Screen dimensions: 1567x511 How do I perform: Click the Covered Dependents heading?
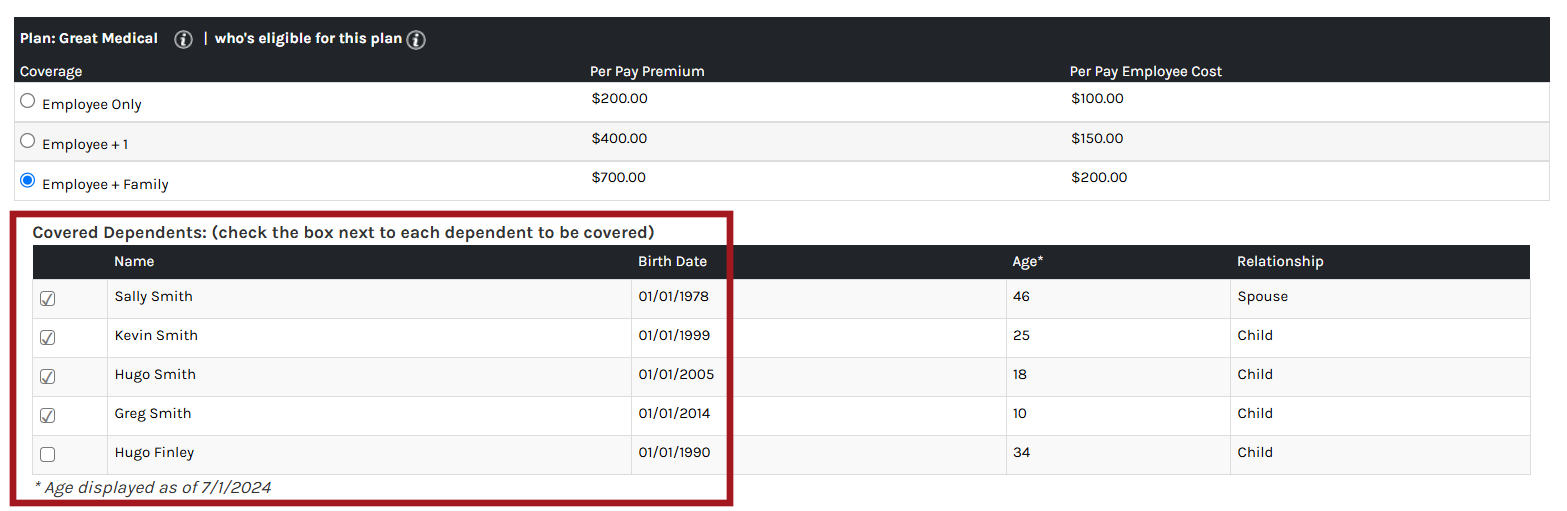[x=343, y=233]
